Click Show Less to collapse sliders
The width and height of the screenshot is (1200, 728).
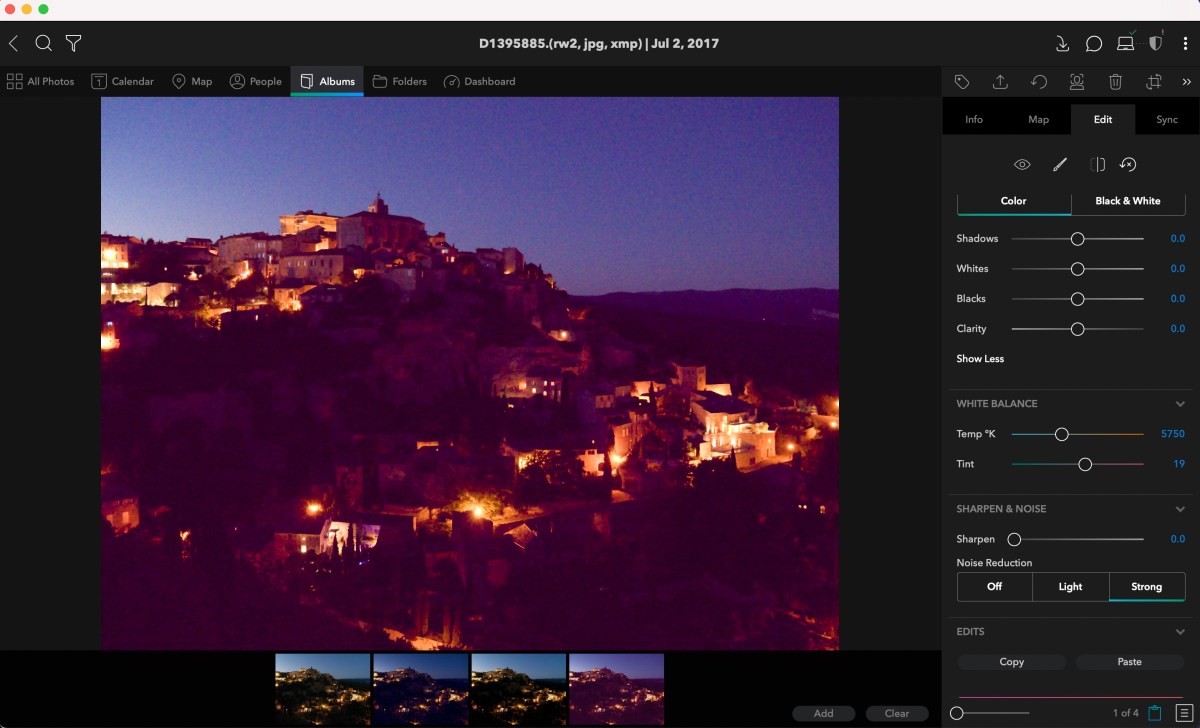coord(980,359)
